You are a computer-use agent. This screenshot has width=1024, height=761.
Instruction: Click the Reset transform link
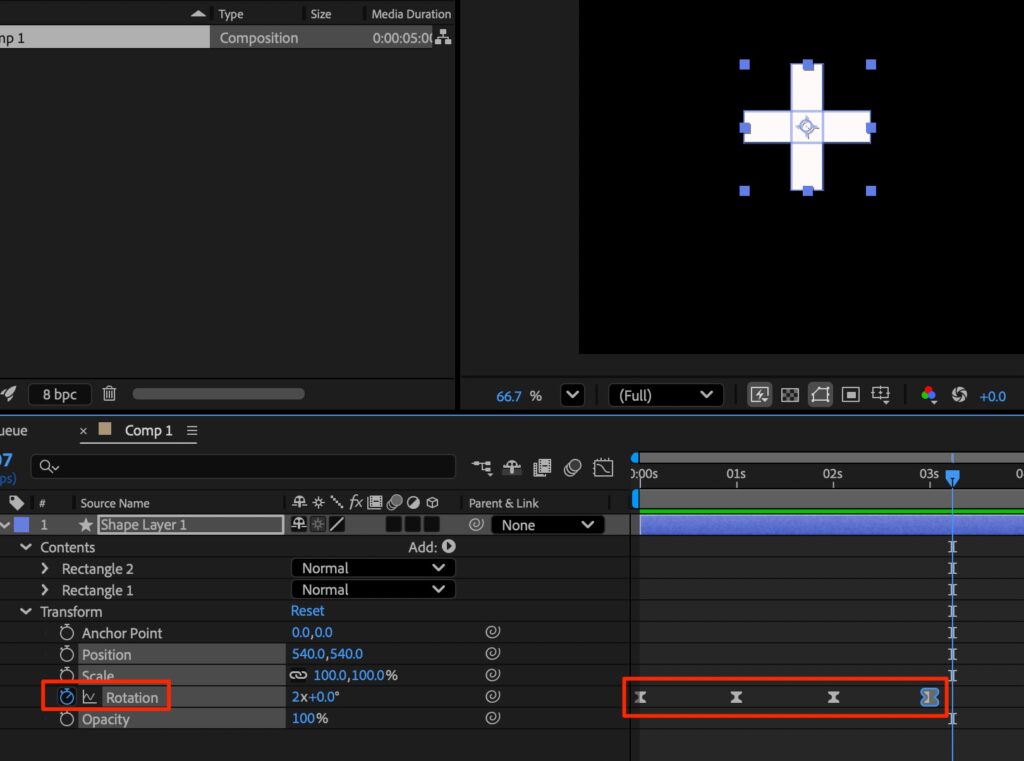308,611
